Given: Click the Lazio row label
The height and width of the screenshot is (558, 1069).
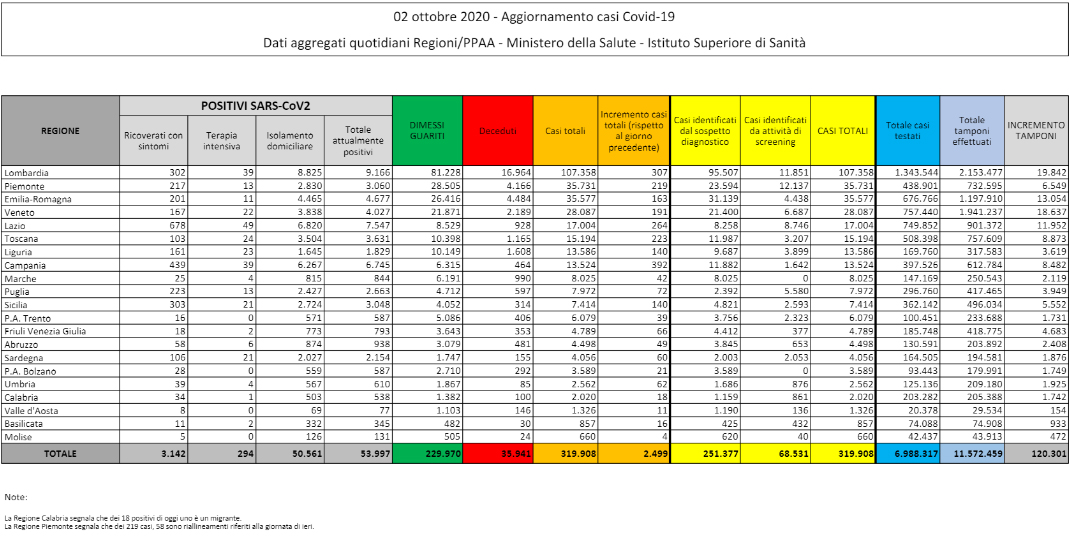Looking at the screenshot, I should pyautogui.click(x=14, y=226).
